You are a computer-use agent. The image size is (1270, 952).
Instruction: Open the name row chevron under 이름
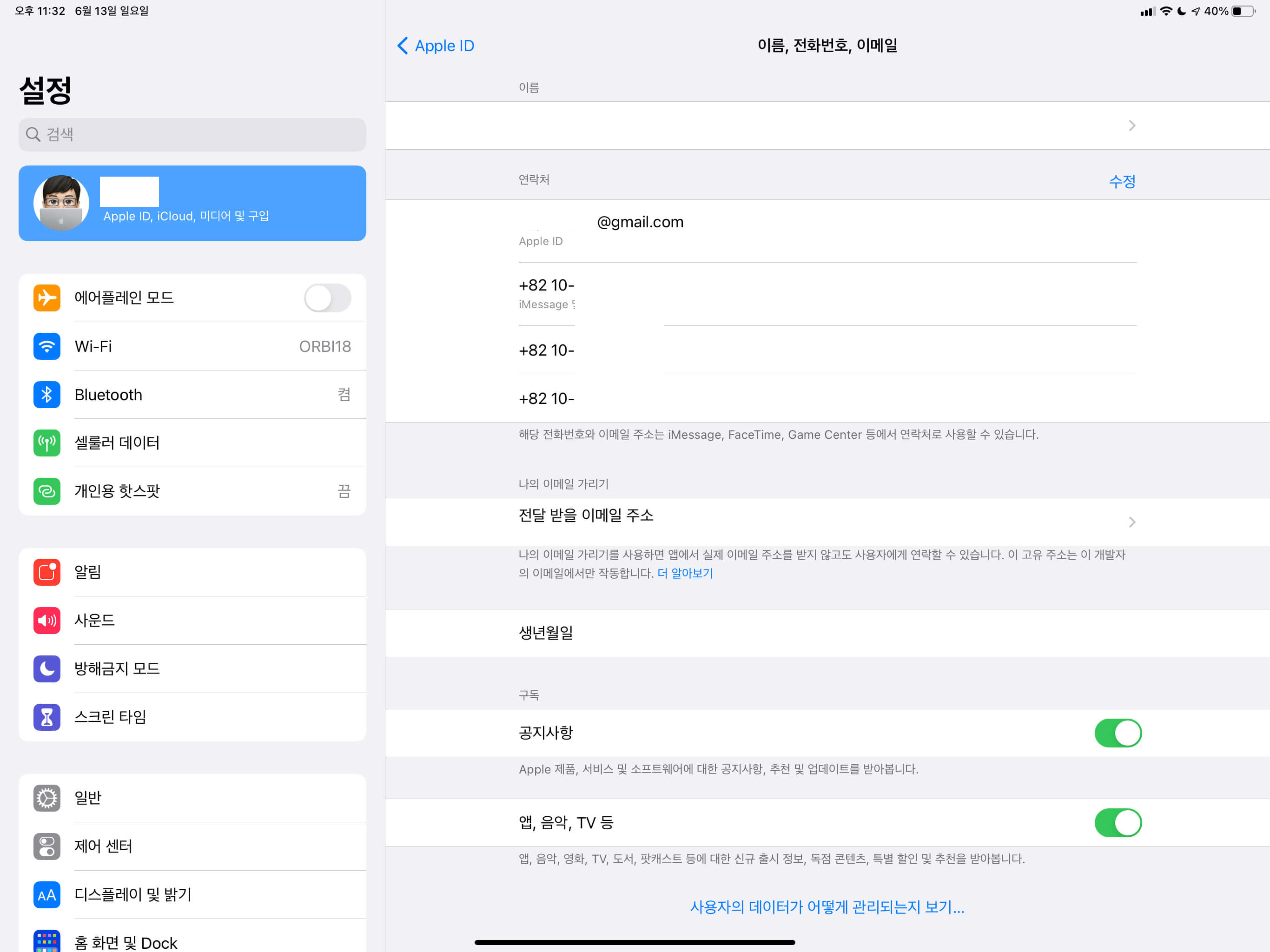(1131, 126)
